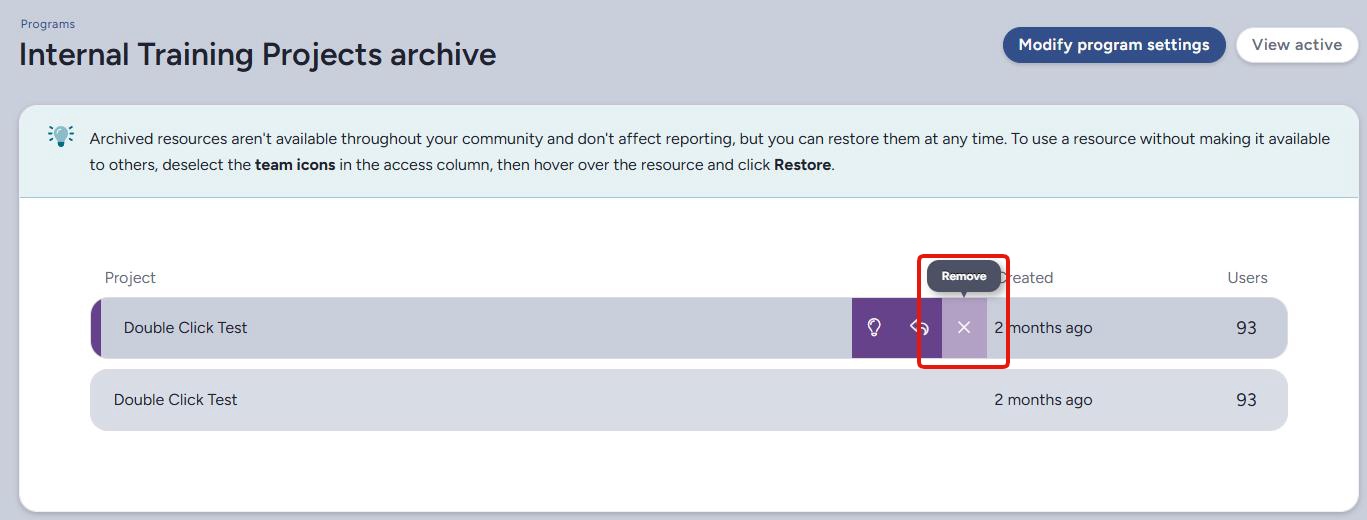Click the restore arrow icon in the first row
This screenshot has height=520, width=1367.
click(x=920, y=328)
